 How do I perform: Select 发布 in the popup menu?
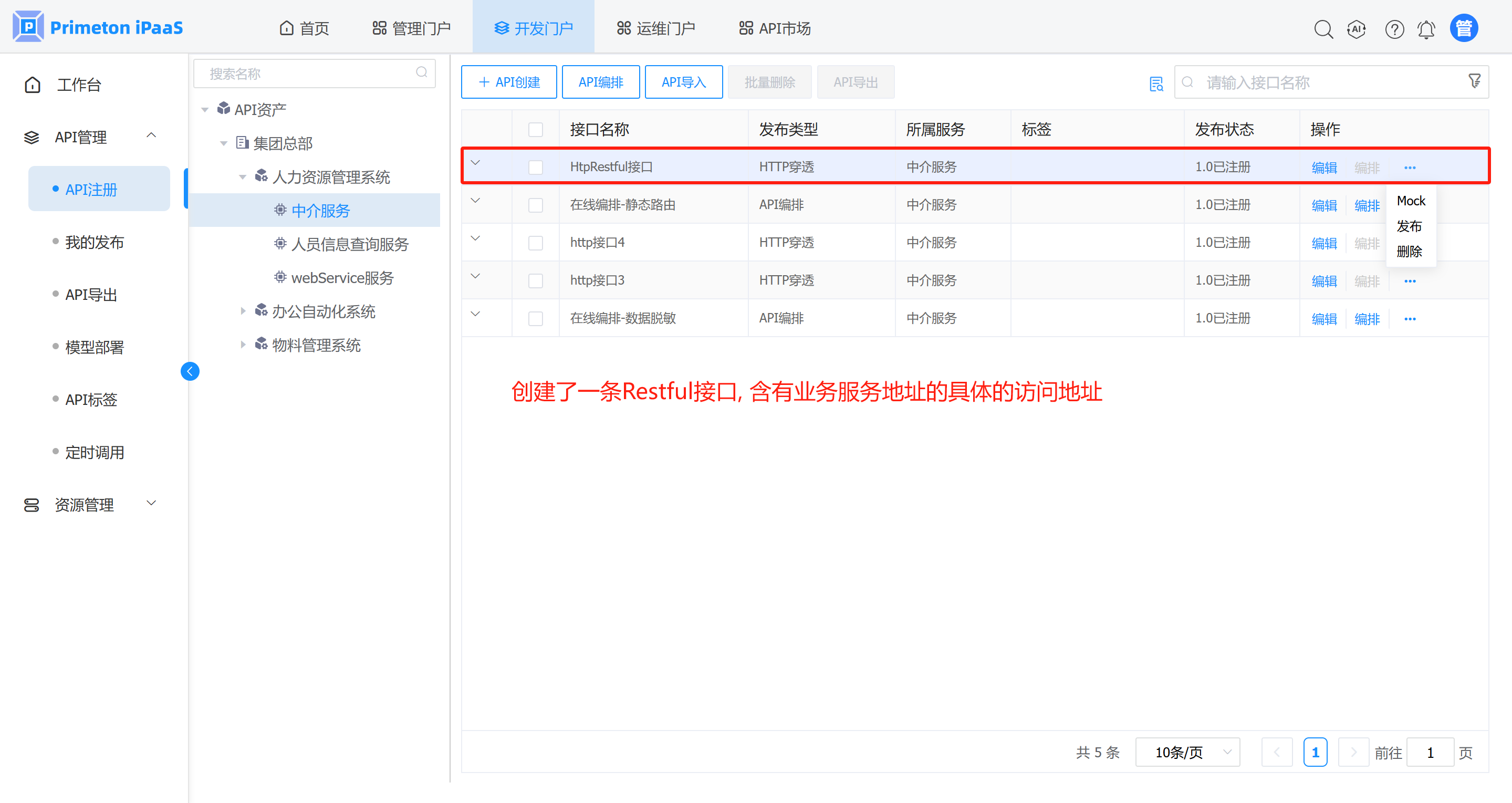(1409, 226)
